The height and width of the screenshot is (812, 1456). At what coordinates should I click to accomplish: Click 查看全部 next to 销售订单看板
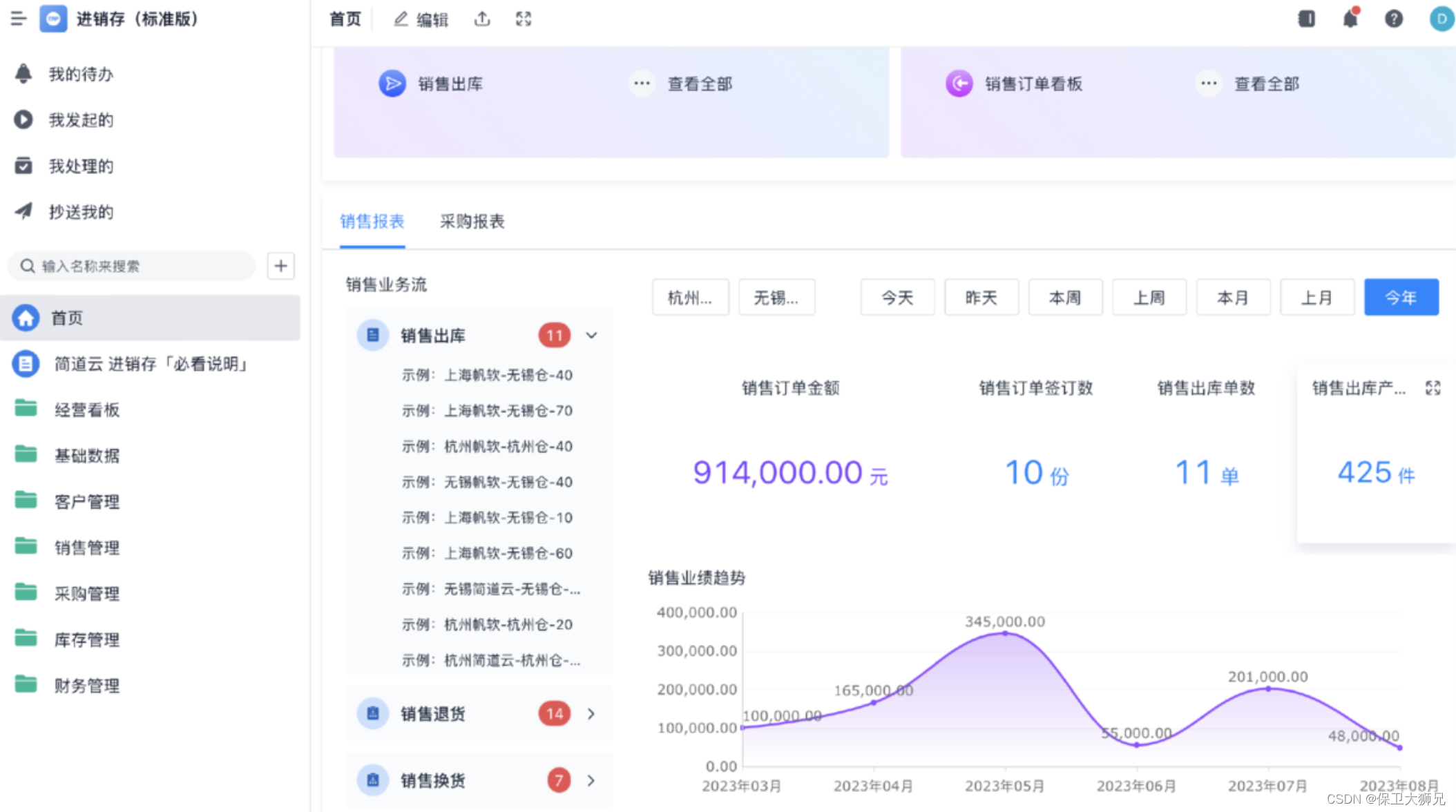tap(1266, 84)
